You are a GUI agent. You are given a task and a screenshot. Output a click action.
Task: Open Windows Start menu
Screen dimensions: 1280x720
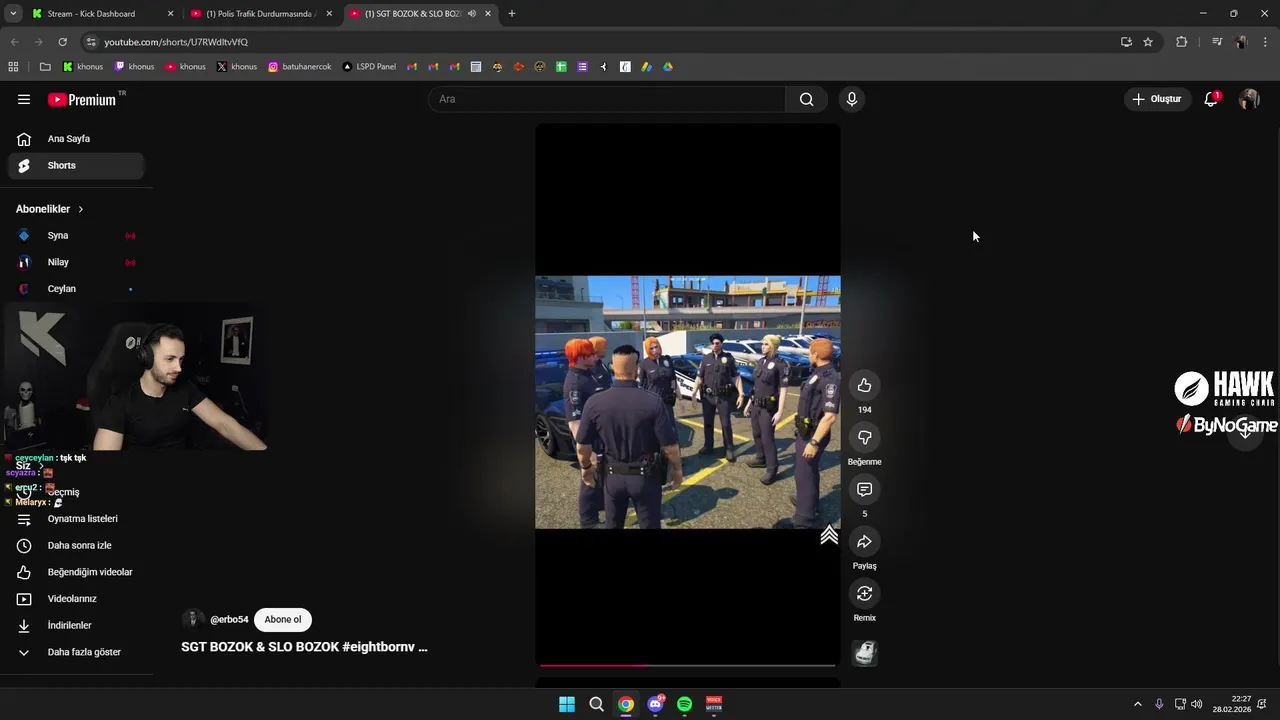[567, 704]
